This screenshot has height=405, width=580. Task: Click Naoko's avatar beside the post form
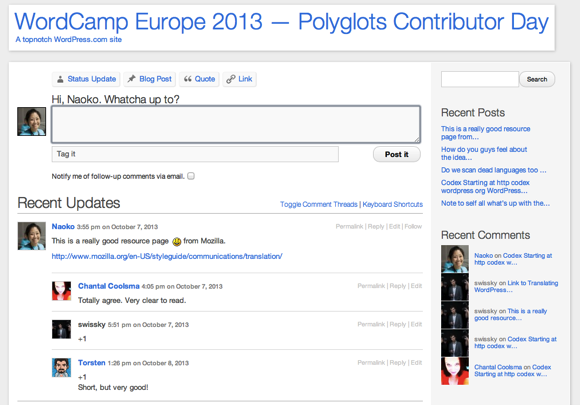coord(31,121)
